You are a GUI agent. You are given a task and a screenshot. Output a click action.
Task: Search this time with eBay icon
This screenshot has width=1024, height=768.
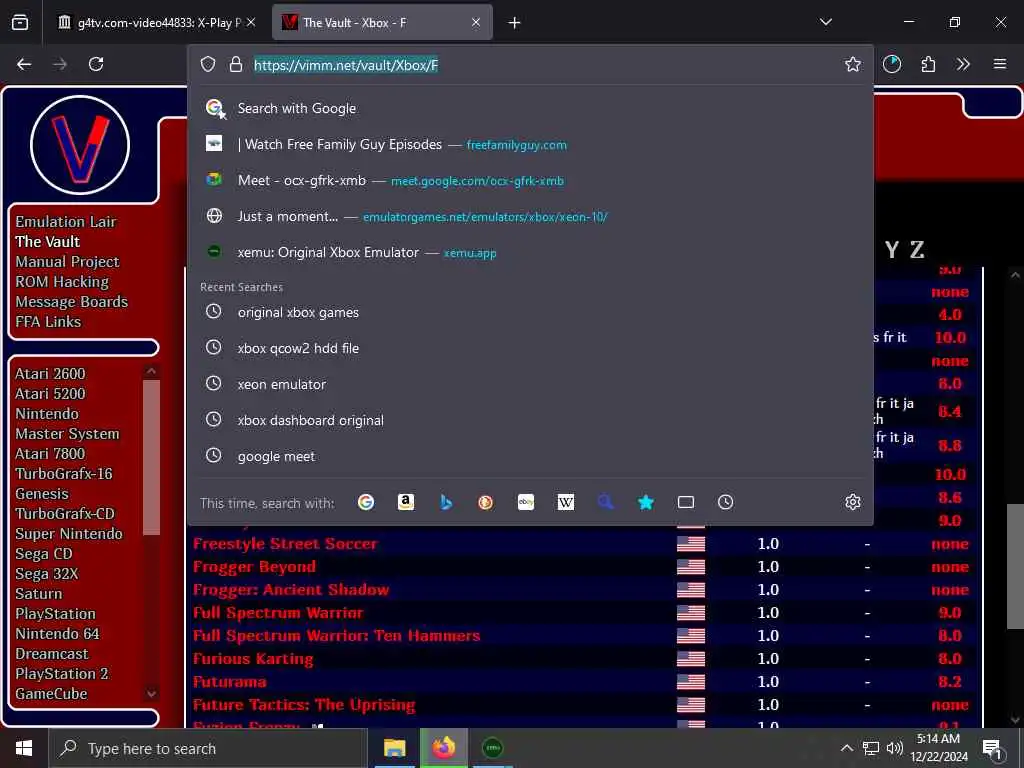(526, 502)
